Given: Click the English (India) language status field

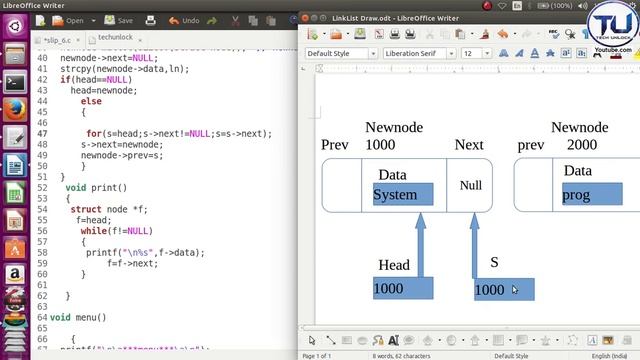Looking at the screenshot, I should [x=609, y=356].
